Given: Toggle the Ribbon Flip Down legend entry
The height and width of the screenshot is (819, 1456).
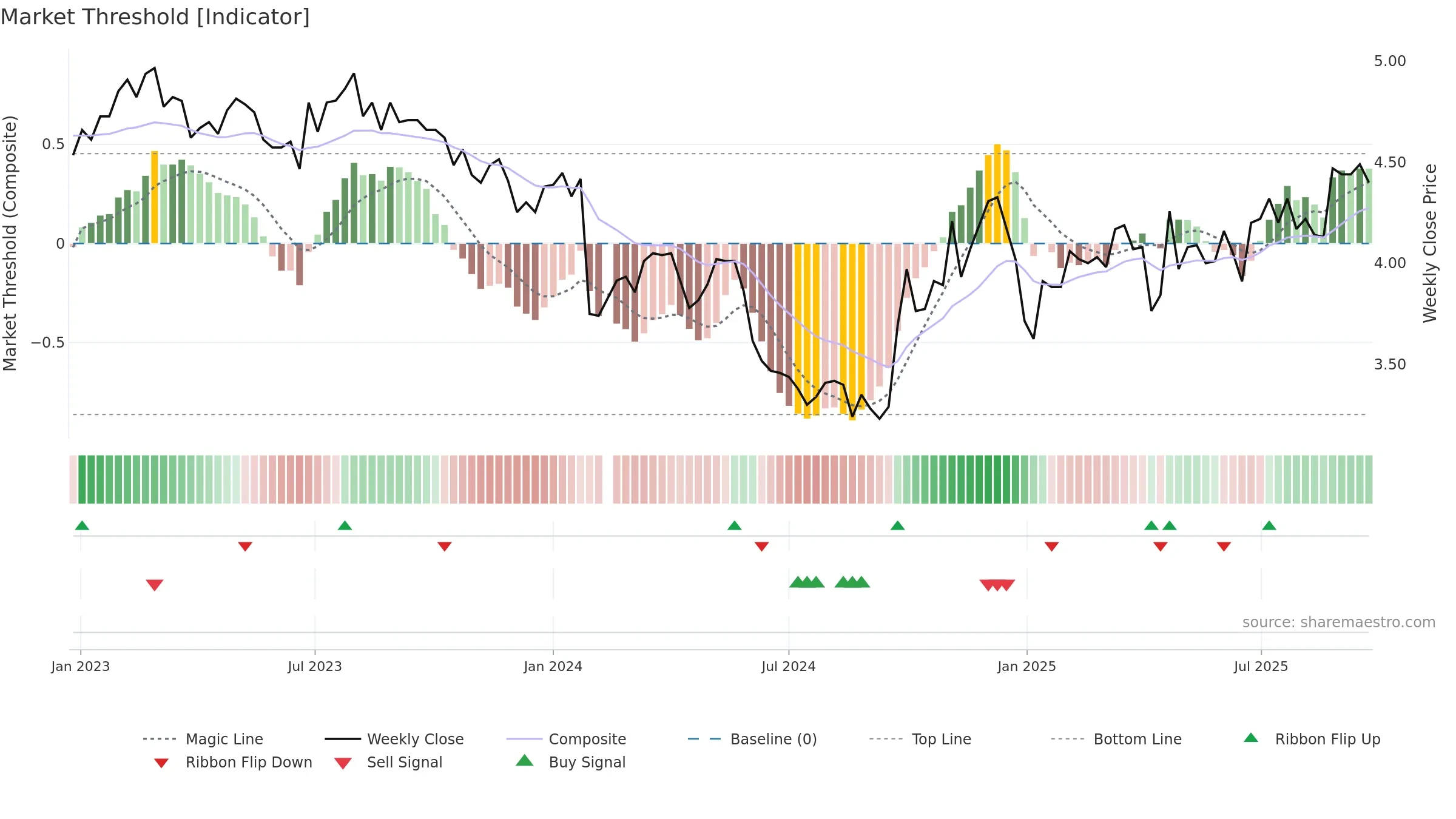Looking at the screenshot, I should tap(233, 762).
